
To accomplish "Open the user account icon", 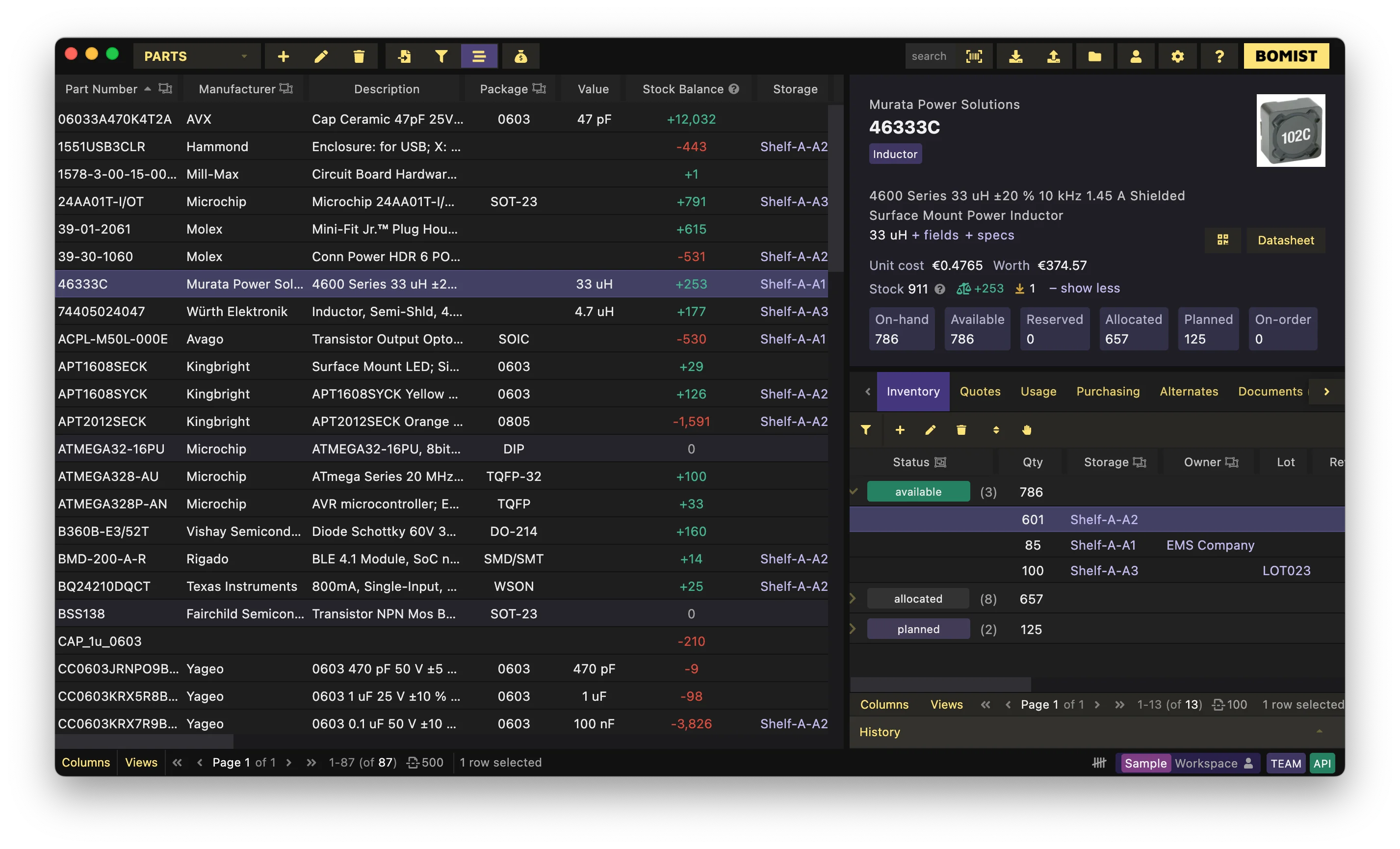I will tap(1136, 56).
